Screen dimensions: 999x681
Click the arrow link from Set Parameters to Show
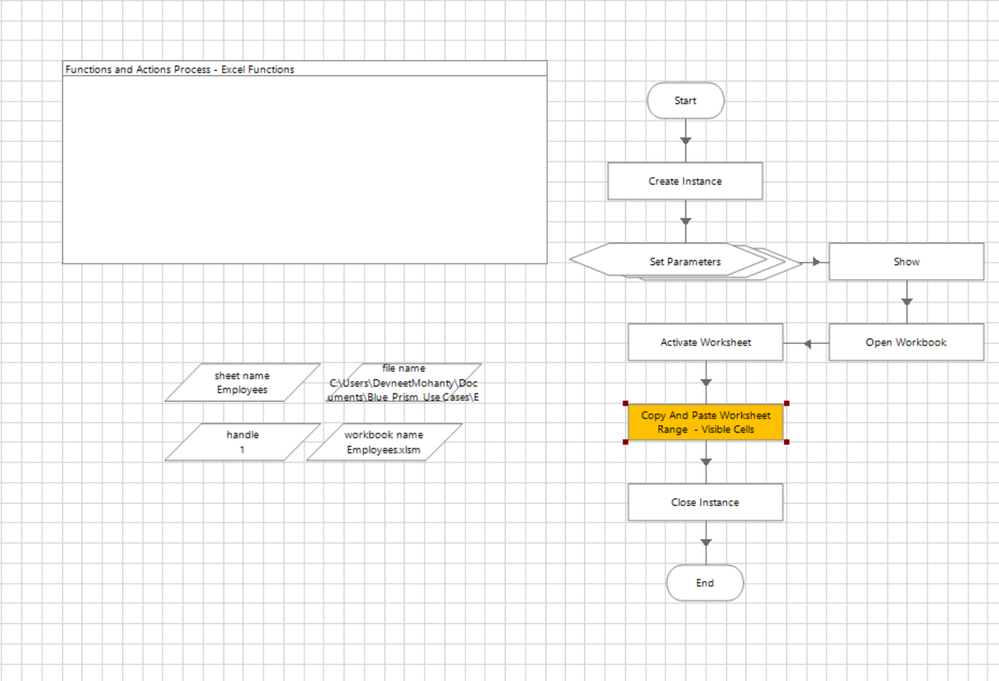point(815,262)
